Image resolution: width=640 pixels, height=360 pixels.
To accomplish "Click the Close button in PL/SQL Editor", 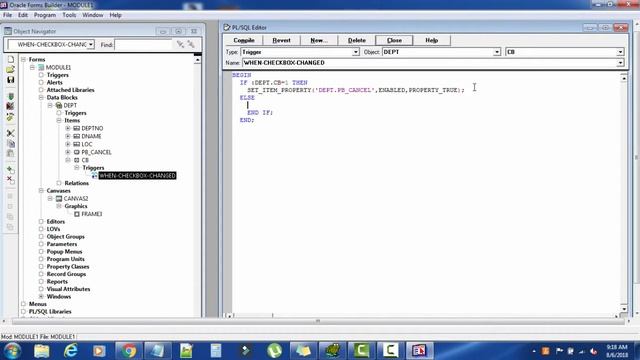I will click(x=394, y=40).
